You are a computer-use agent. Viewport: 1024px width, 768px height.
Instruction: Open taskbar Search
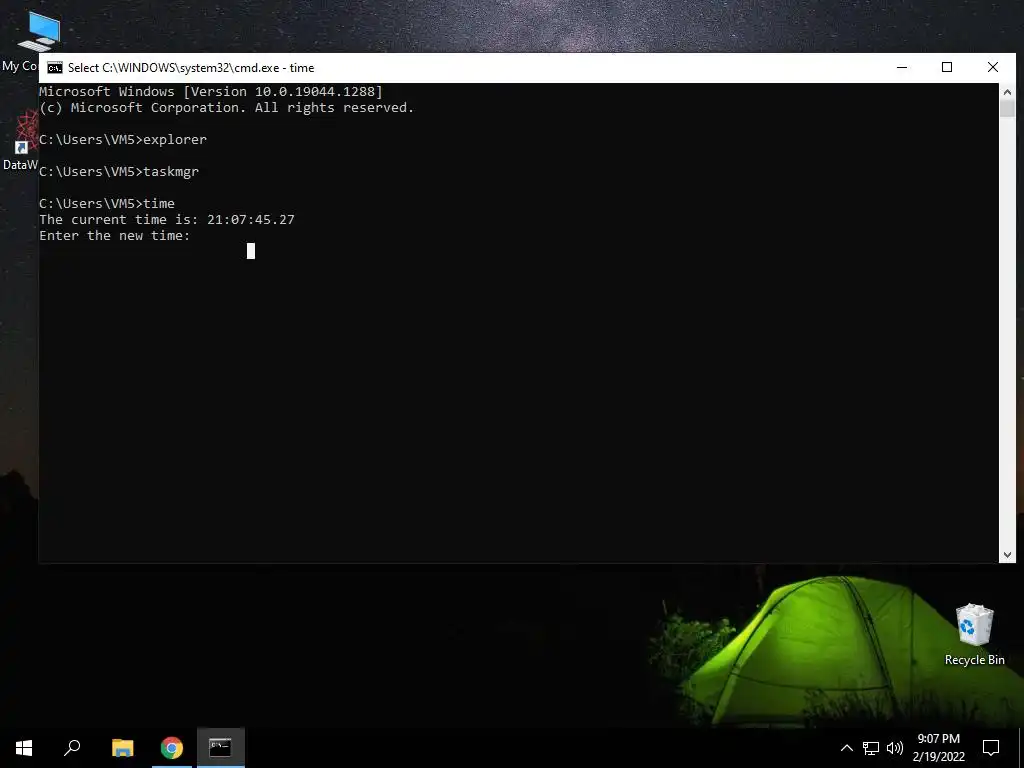(x=72, y=748)
